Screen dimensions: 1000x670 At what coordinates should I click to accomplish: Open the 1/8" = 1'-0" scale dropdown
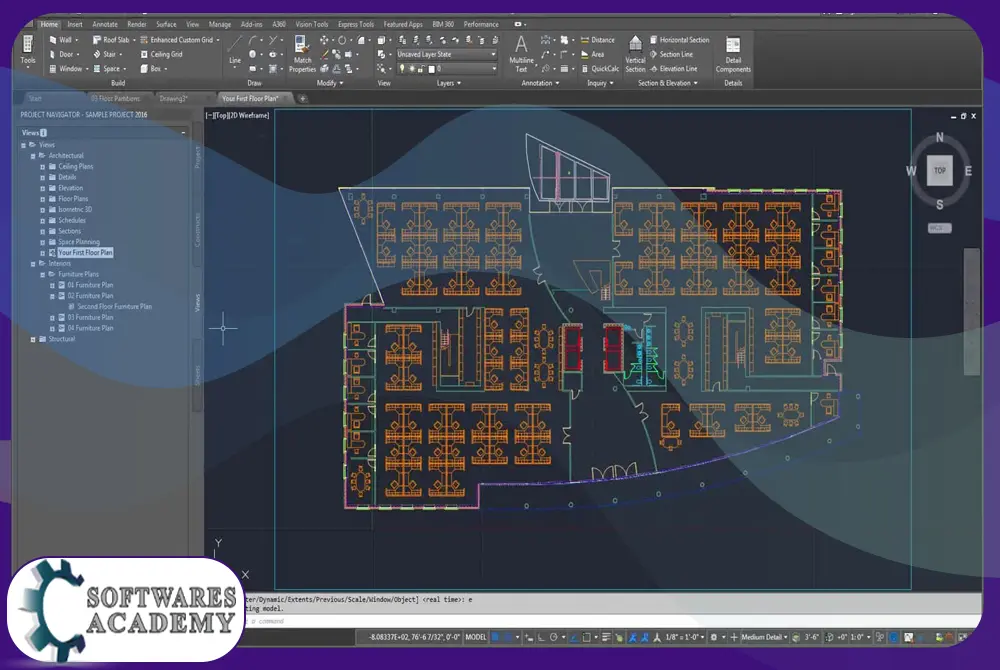tap(684, 637)
